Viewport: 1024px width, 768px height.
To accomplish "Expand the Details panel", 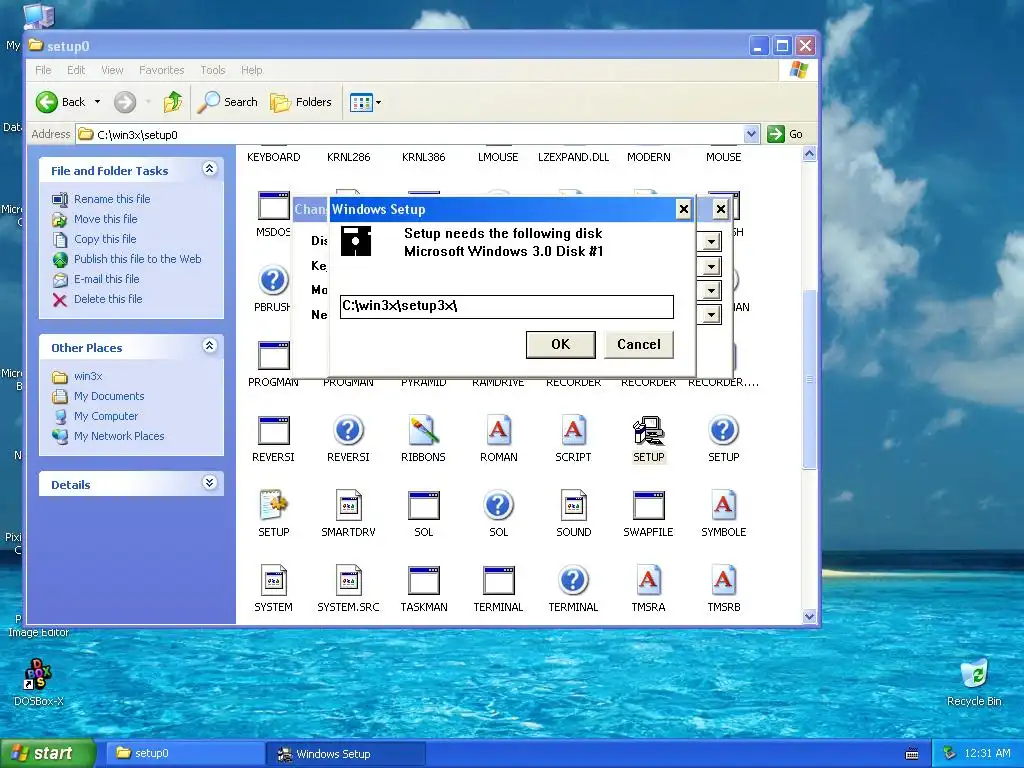I will [209, 483].
